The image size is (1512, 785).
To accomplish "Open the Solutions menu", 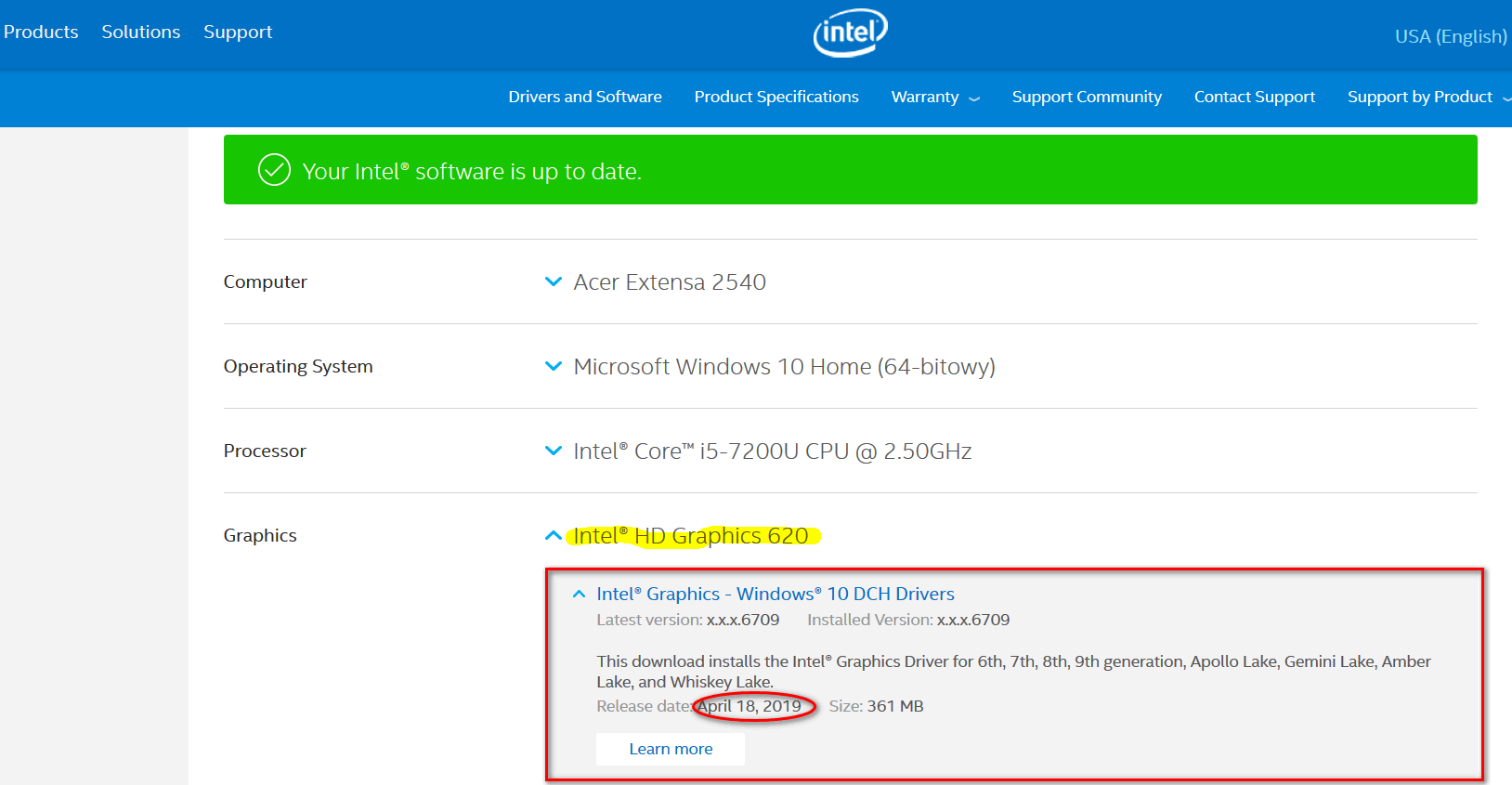I will pyautogui.click(x=141, y=32).
